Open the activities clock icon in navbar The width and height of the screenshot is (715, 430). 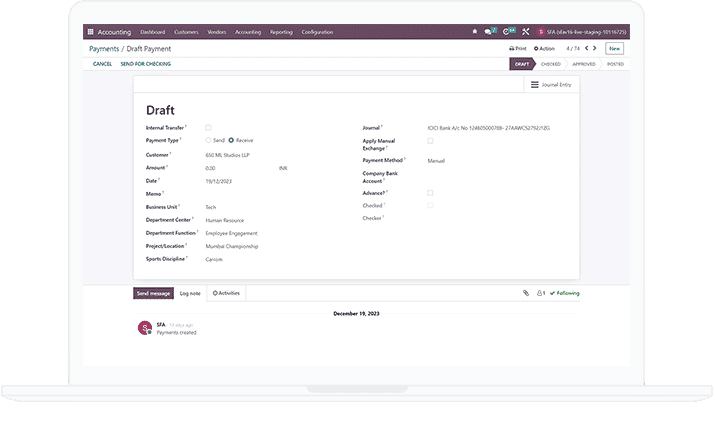point(509,32)
